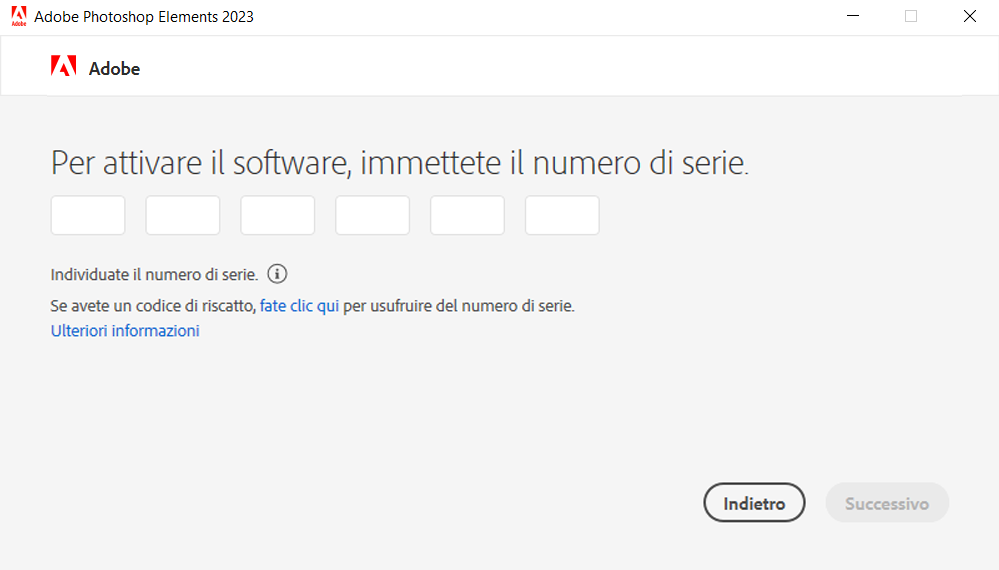Focus the second serial number field
This screenshot has height=570, width=999.
point(183,215)
